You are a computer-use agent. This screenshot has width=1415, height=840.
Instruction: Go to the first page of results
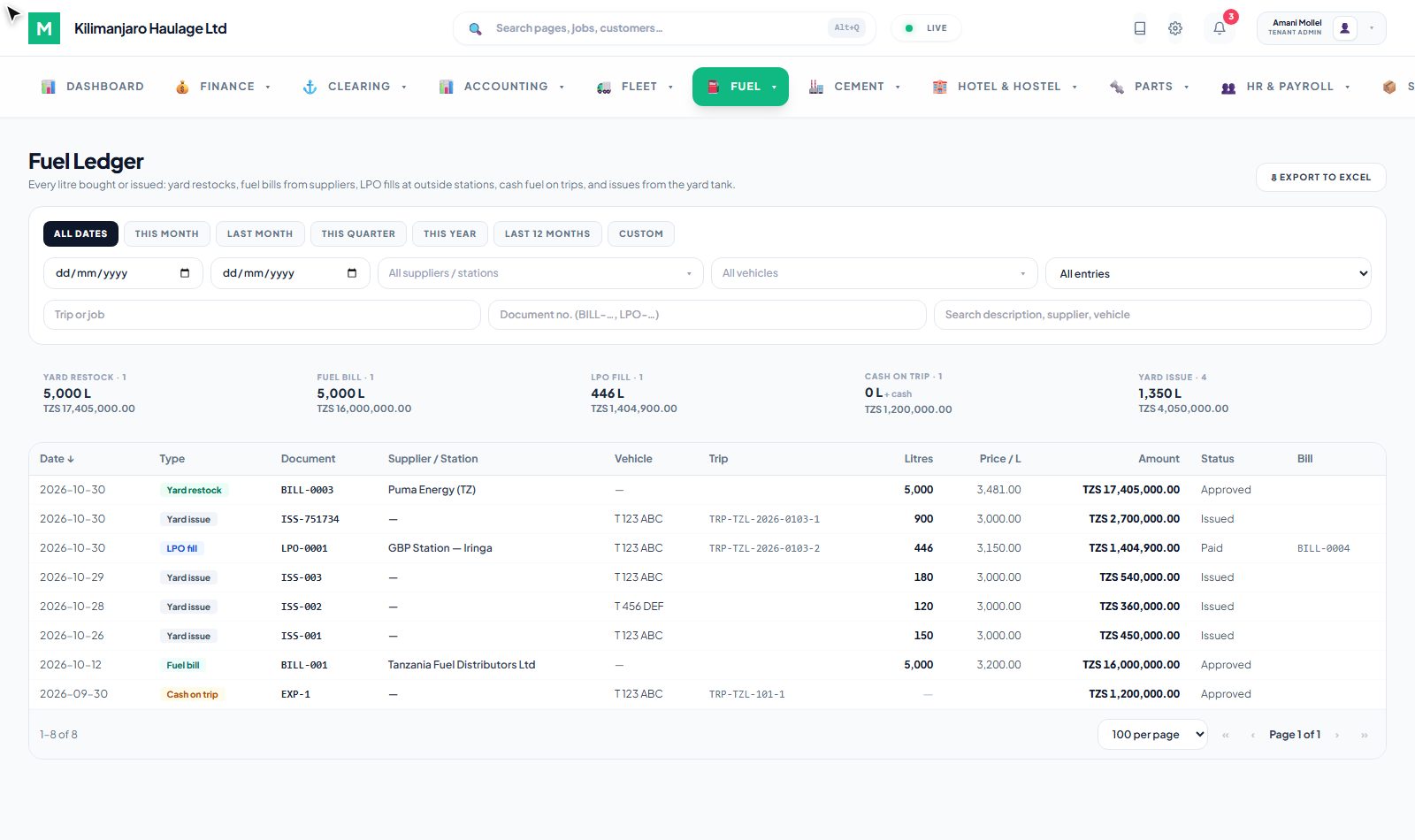[x=1226, y=735]
